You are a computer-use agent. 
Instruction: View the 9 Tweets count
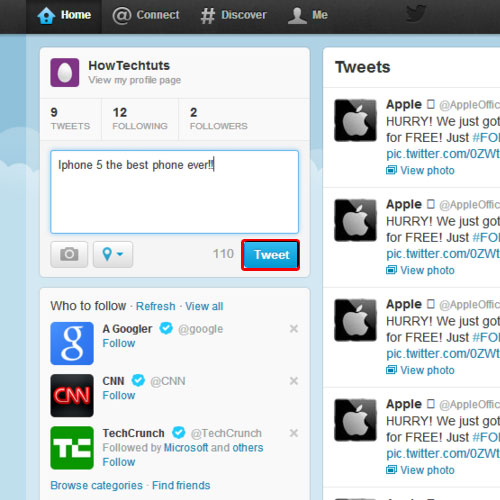(70, 119)
